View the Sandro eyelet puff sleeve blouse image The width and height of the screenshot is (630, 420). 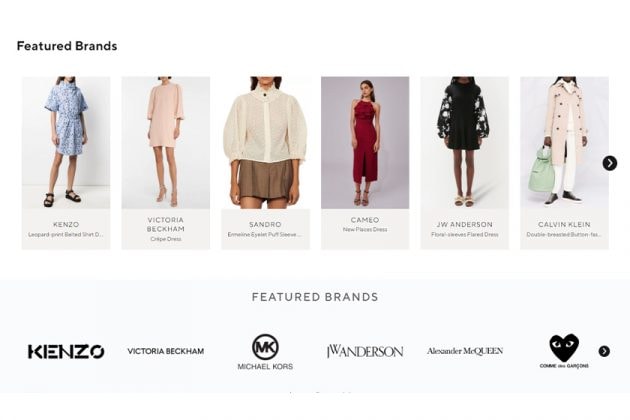pos(265,142)
